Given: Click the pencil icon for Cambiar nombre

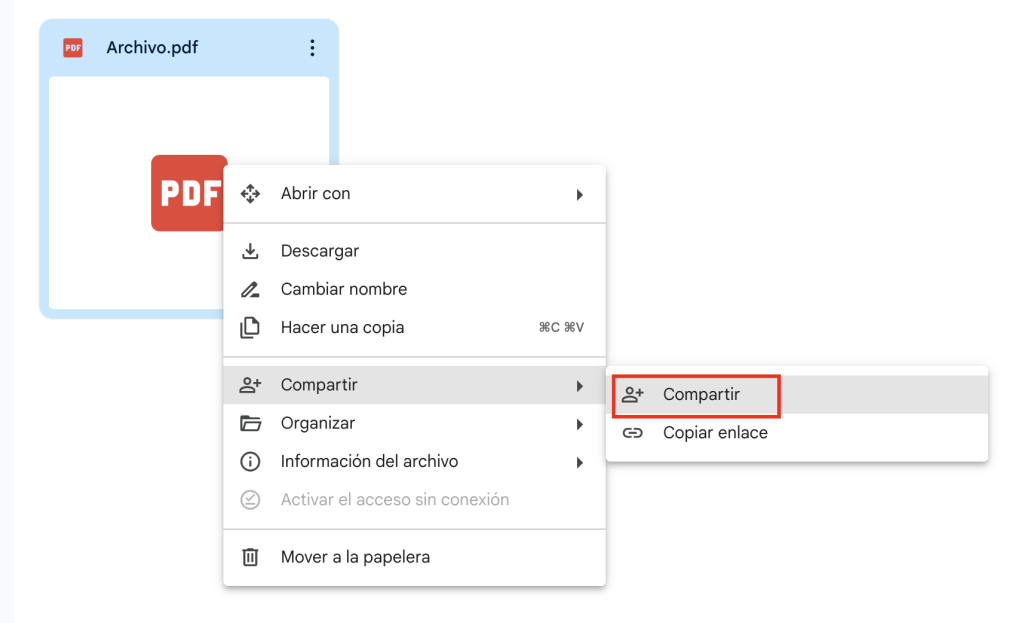Looking at the screenshot, I should click(251, 290).
